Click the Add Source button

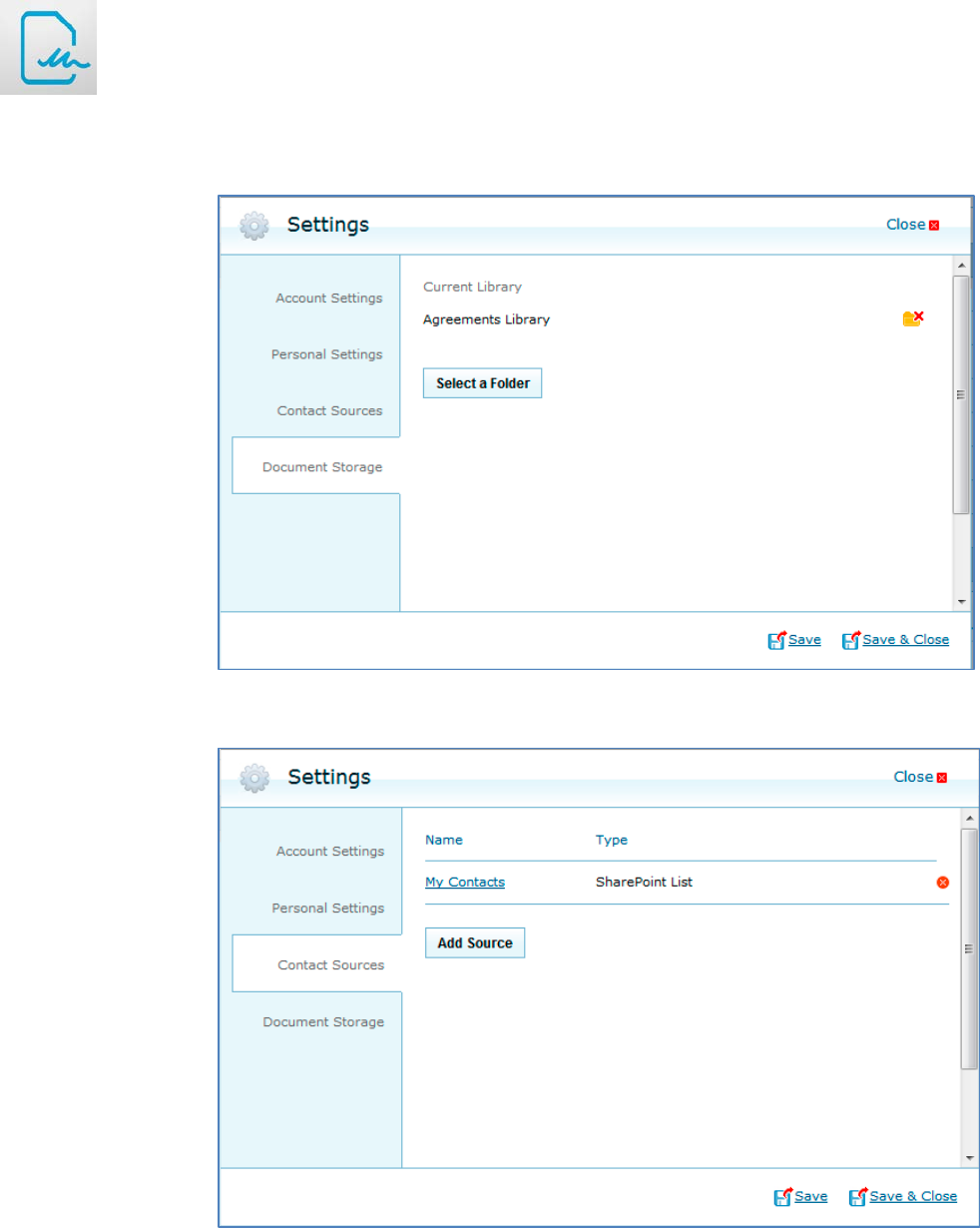pos(475,943)
